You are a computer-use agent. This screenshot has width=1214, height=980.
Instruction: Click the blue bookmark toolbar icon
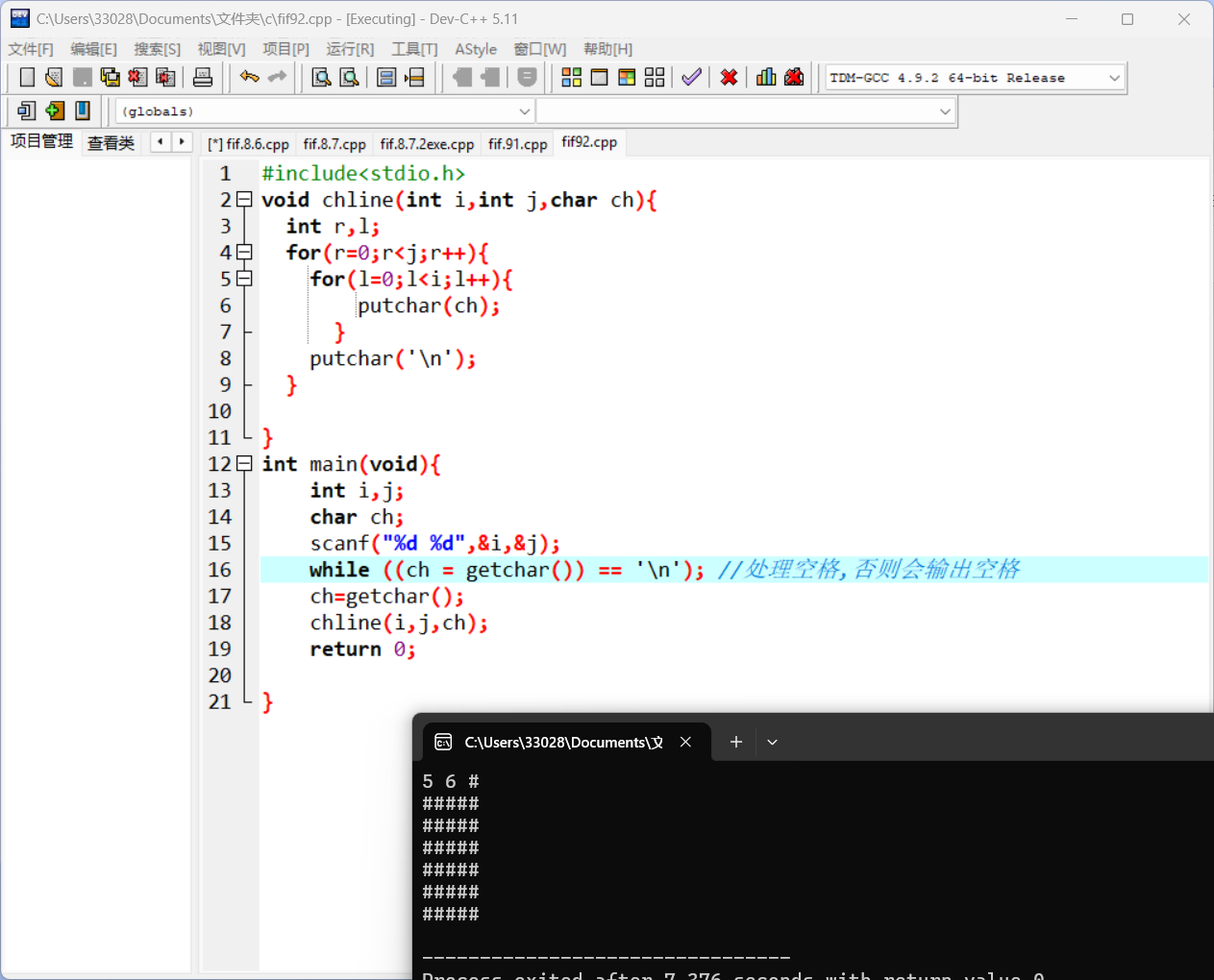(x=83, y=111)
